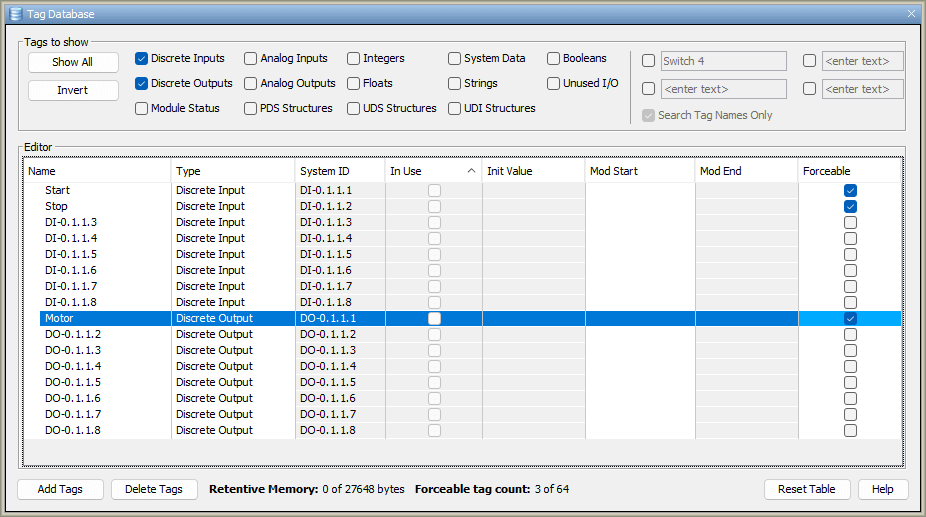Screen dimensions: 926x517
Task: Check Forceable for DO-0.1.1.2
Action: click(850, 334)
